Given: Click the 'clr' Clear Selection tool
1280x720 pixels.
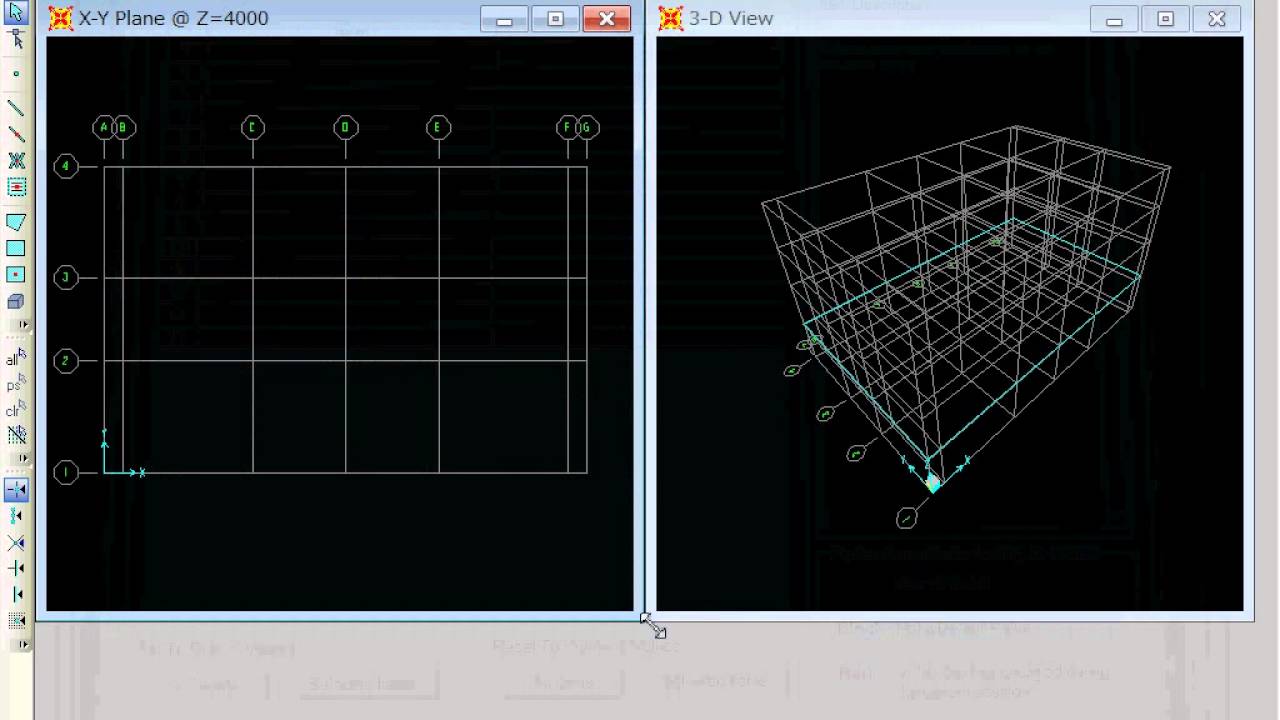Looking at the screenshot, I should coord(16,409).
